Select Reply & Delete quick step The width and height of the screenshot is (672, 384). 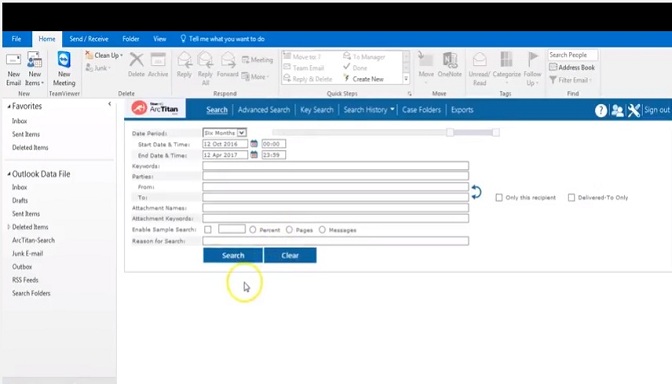308,79
